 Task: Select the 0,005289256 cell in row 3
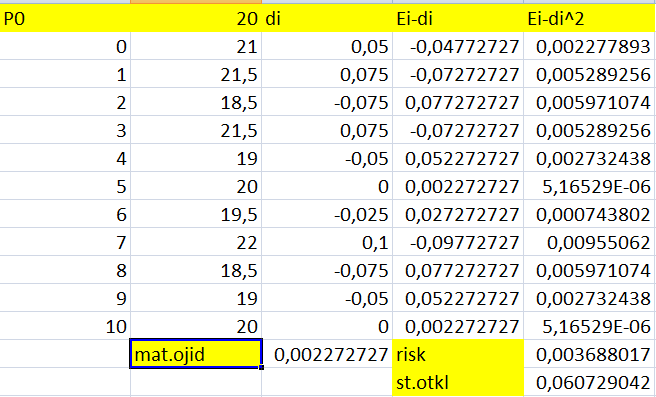pyautogui.click(x=589, y=130)
